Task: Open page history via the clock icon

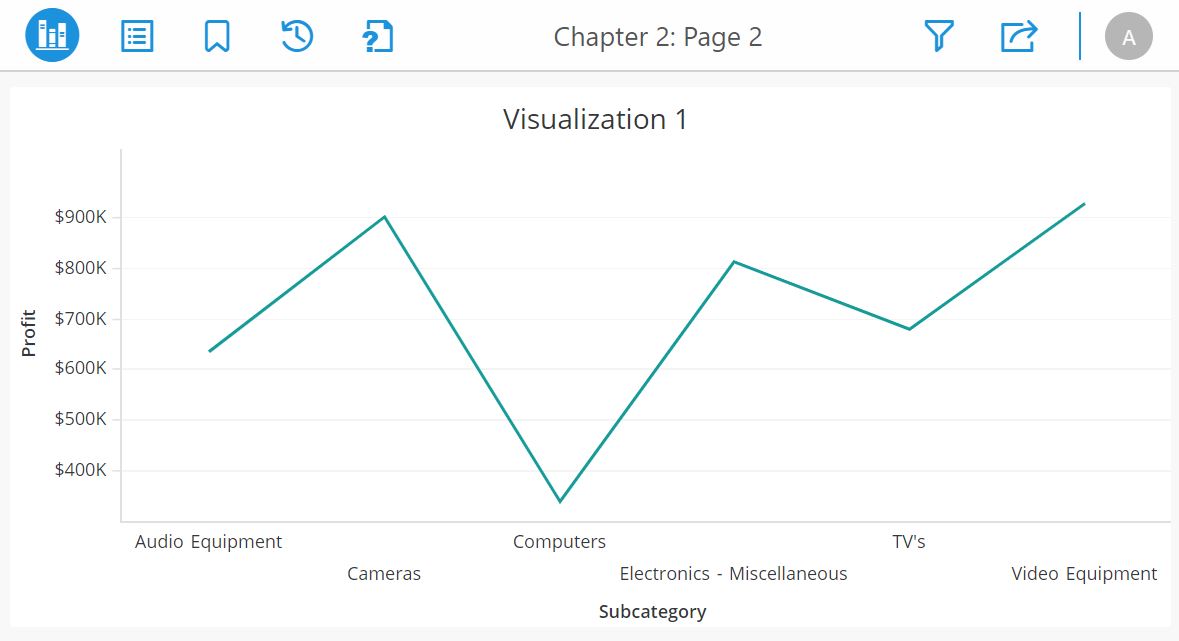Action: click(x=296, y=35)
